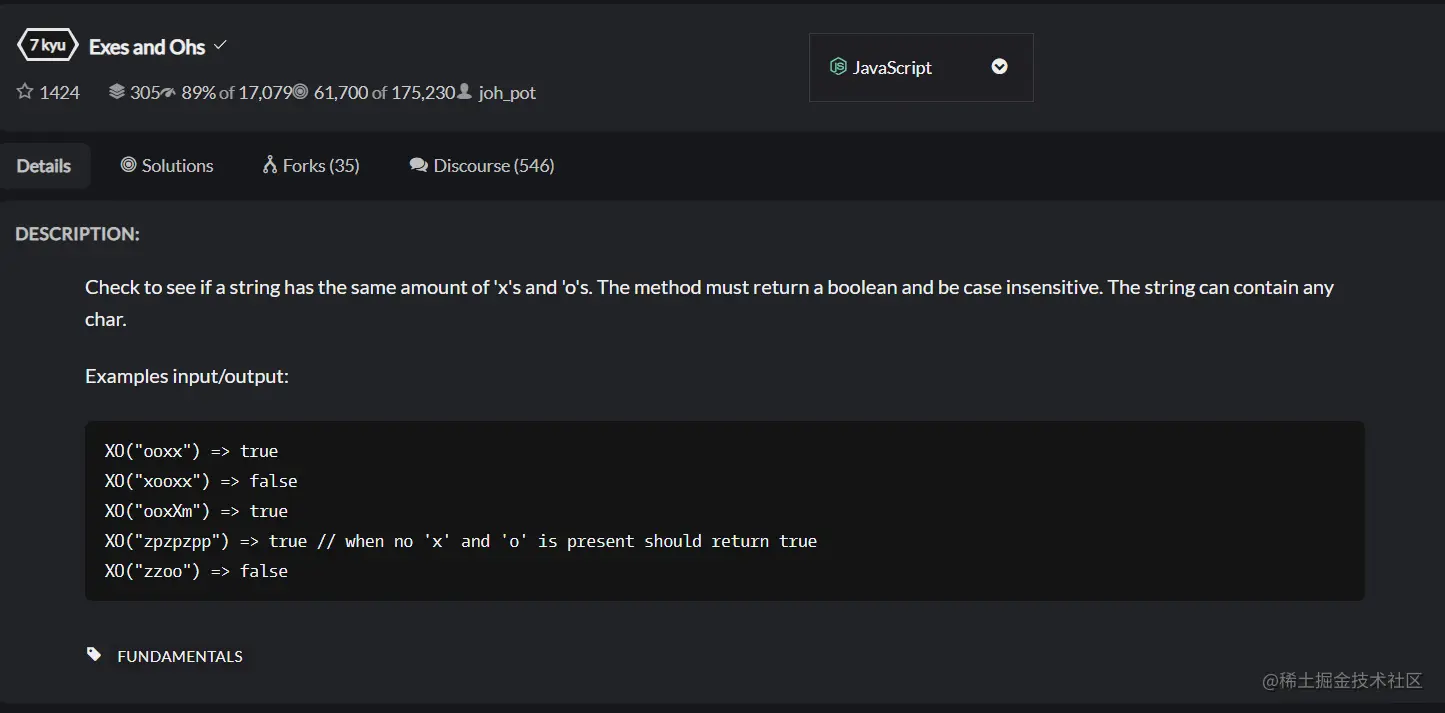The width and height of the screenshot is (1445, 713).
Task: Open the joh_pot author profile link
Action: [507, 93]
